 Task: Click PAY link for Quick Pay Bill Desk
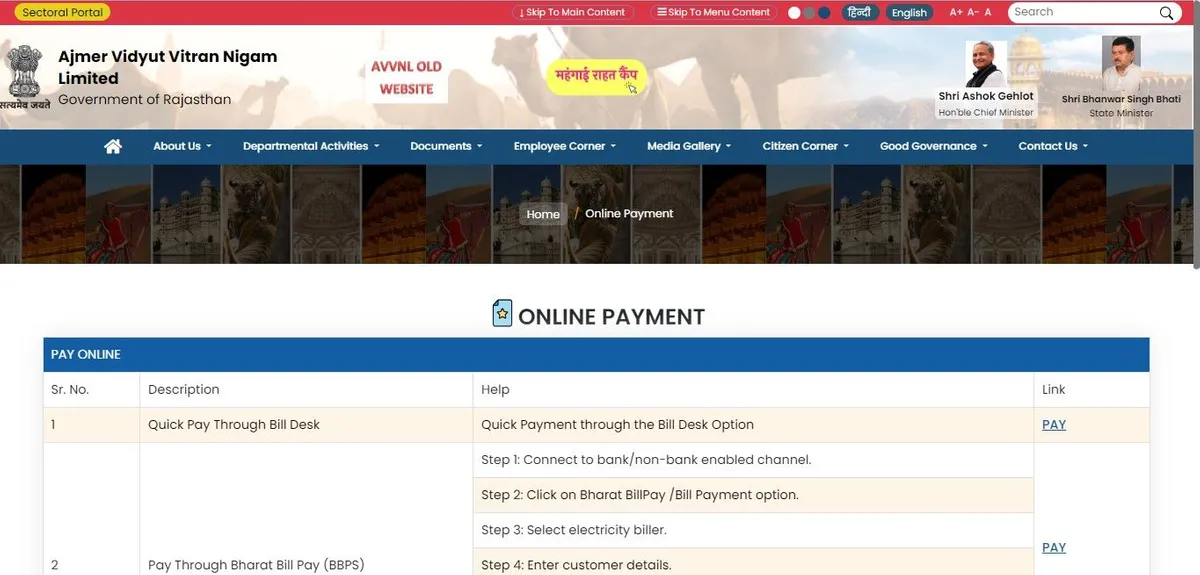click(x=1053, y=425)
